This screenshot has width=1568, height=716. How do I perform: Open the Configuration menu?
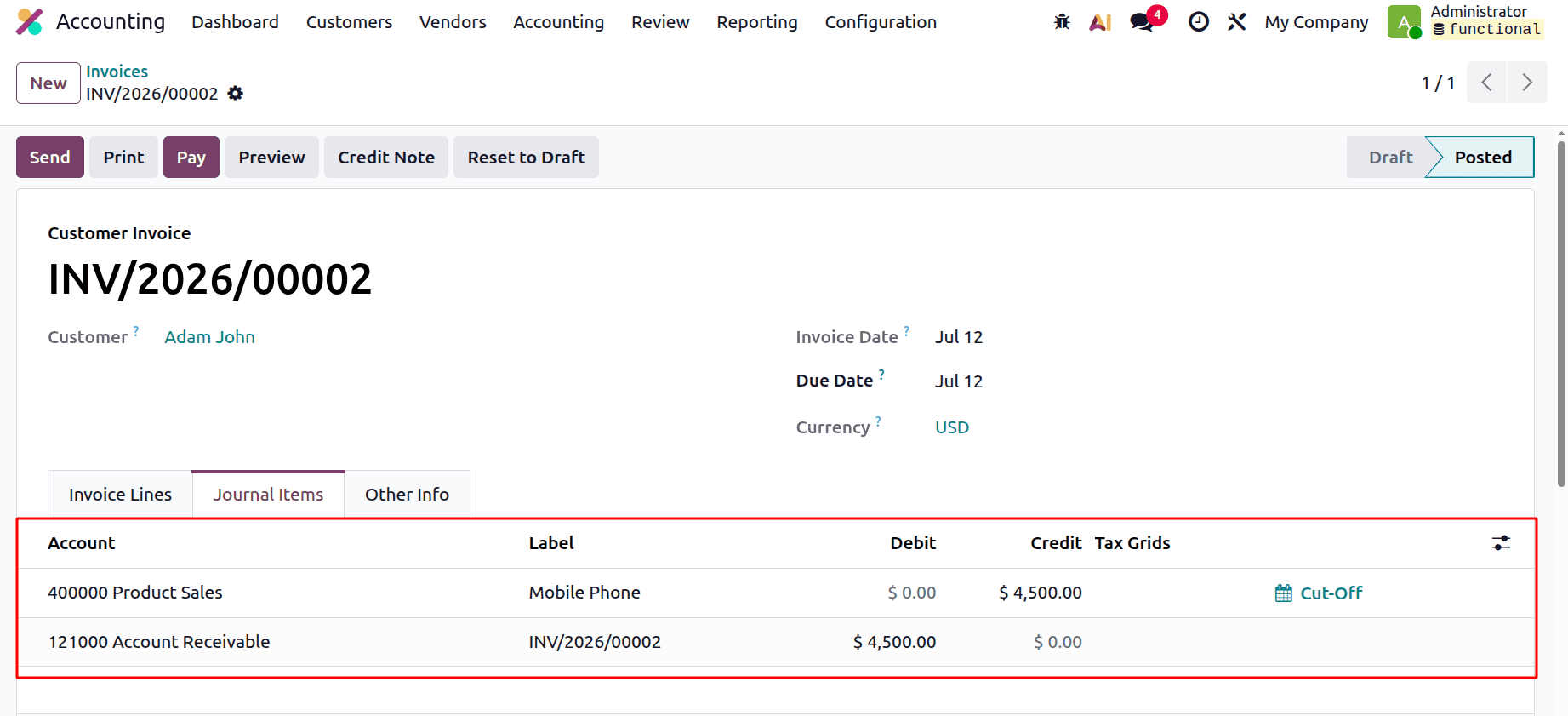(881, 22)
